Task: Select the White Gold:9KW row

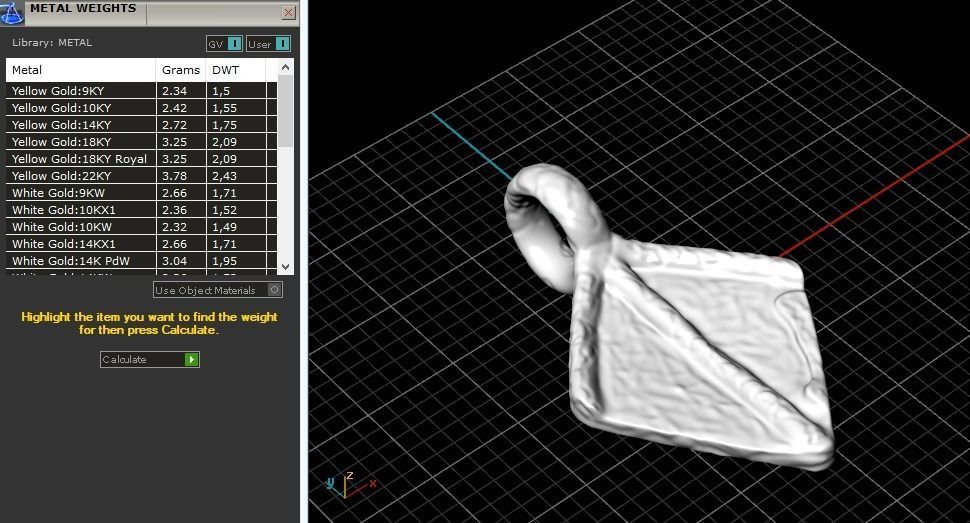Action: [x=142, y=192]
